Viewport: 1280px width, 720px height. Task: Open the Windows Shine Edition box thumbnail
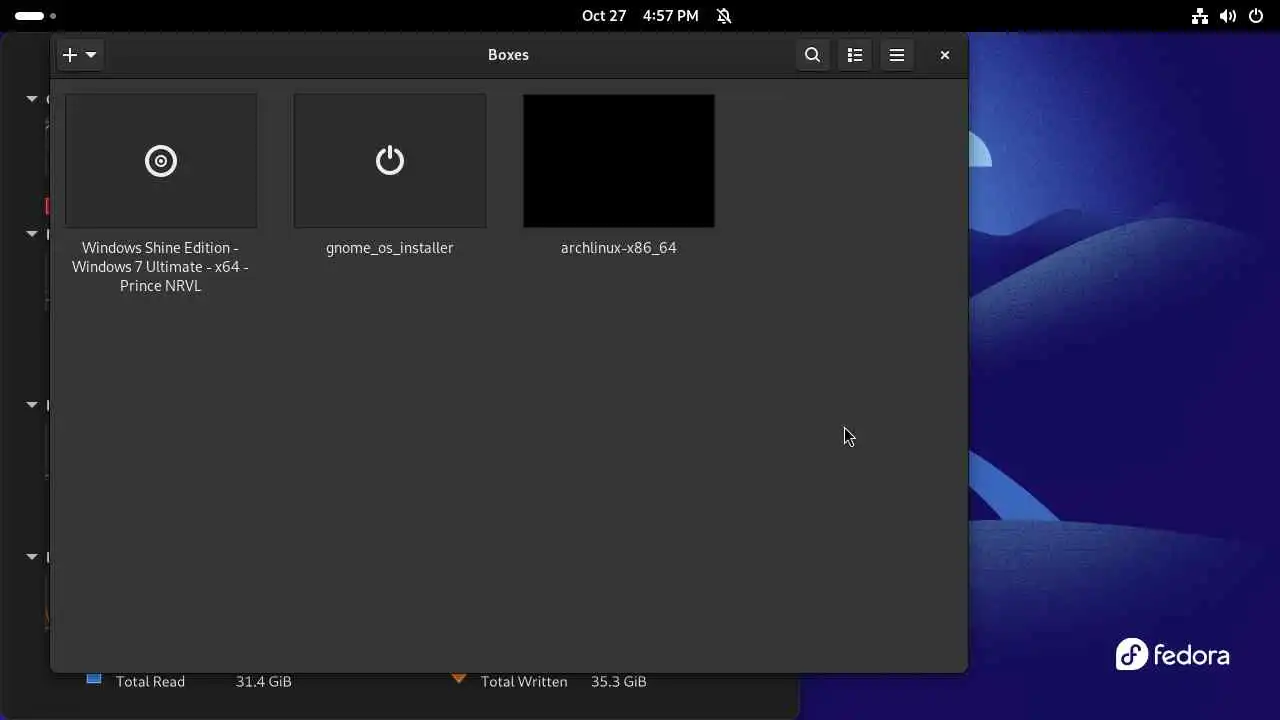161,161
